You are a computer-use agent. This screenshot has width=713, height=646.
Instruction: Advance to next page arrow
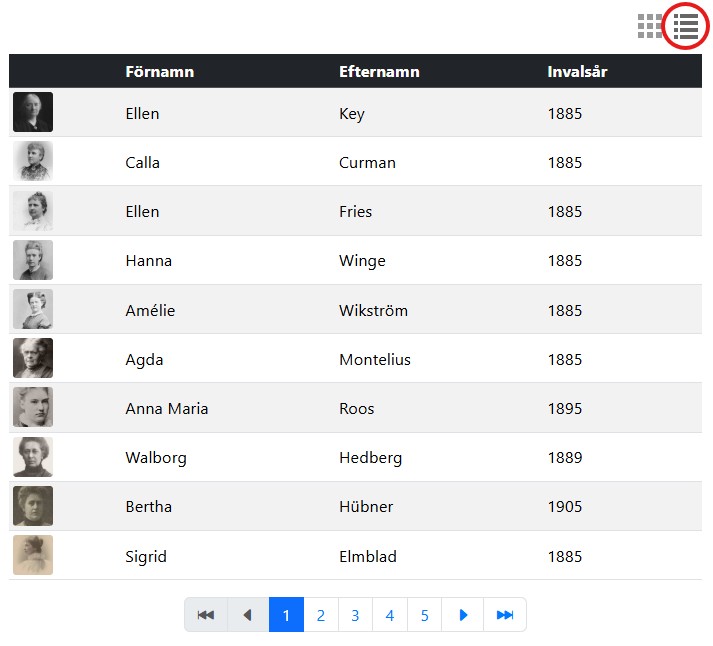tap(463, 615)
